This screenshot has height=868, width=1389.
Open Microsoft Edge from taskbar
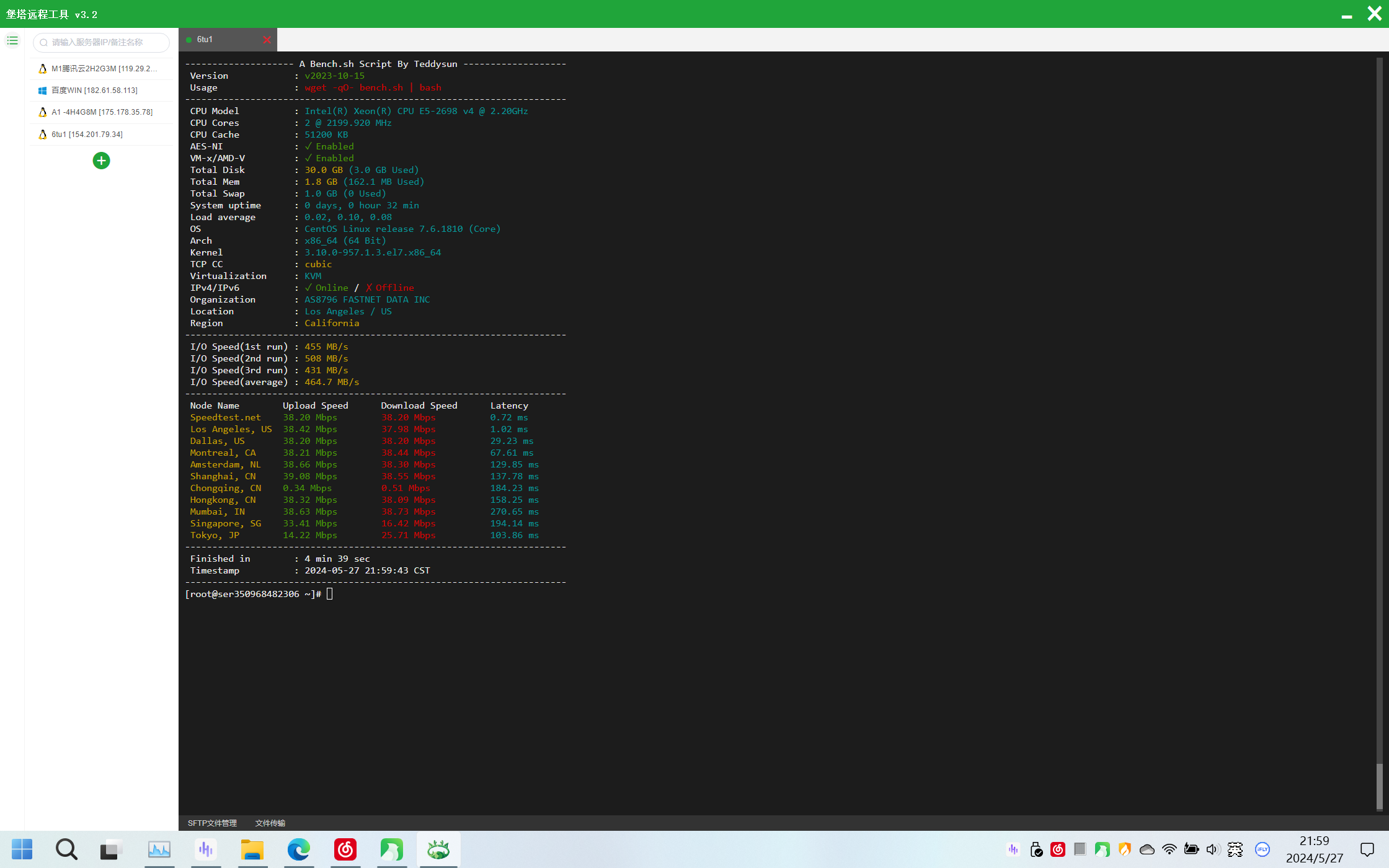click(298, 849)
